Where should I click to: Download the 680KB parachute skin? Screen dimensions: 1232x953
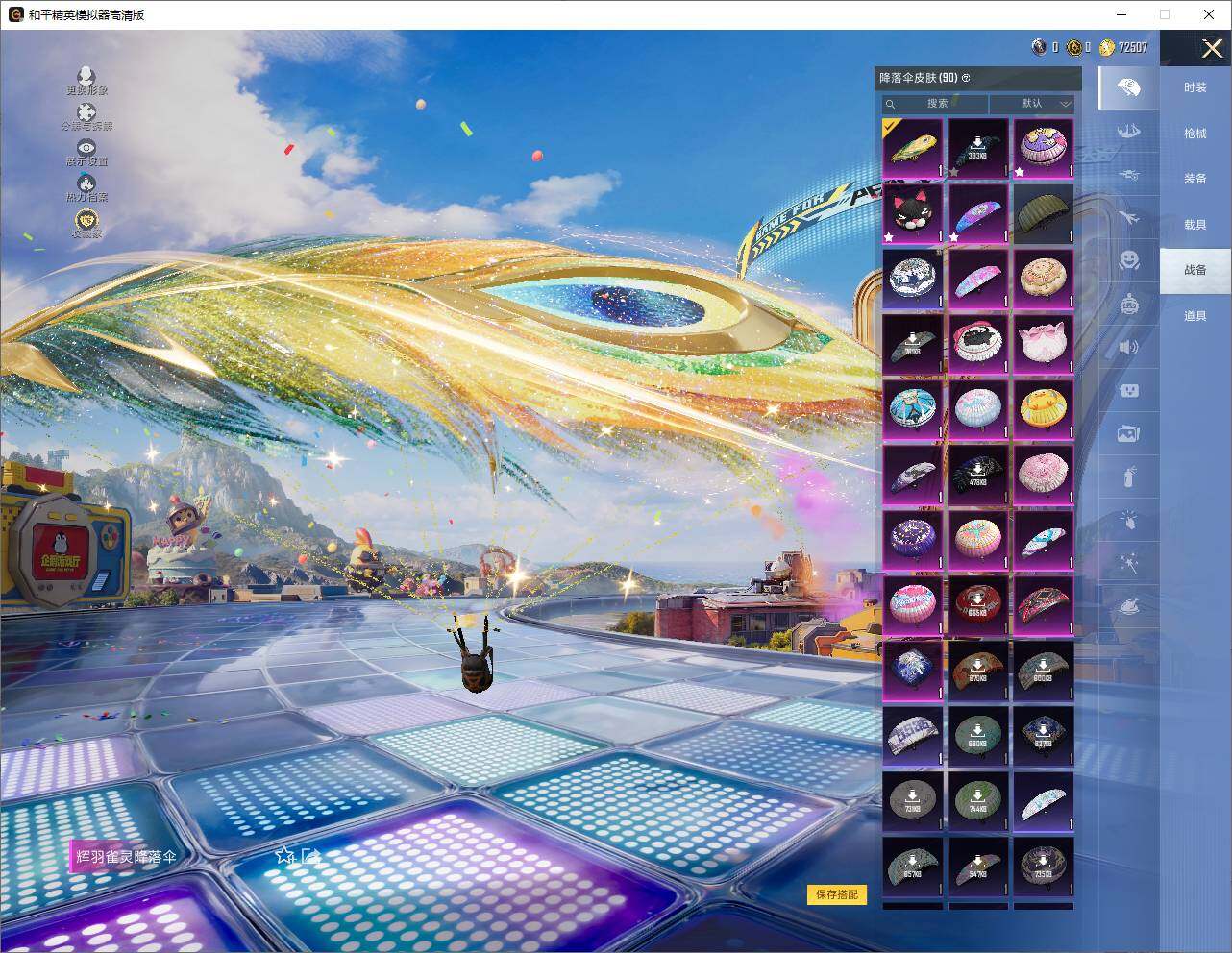pos(978,736)
